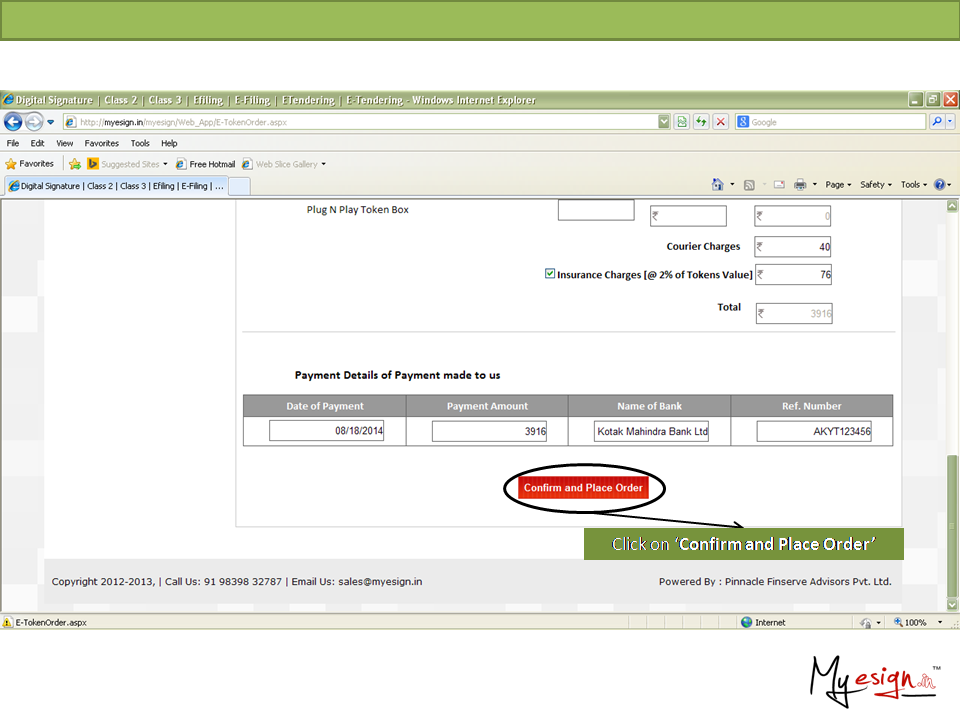Open the Safety dropdown menu
The width and height of the screenshot is (960, 720).
pos(875,185)
